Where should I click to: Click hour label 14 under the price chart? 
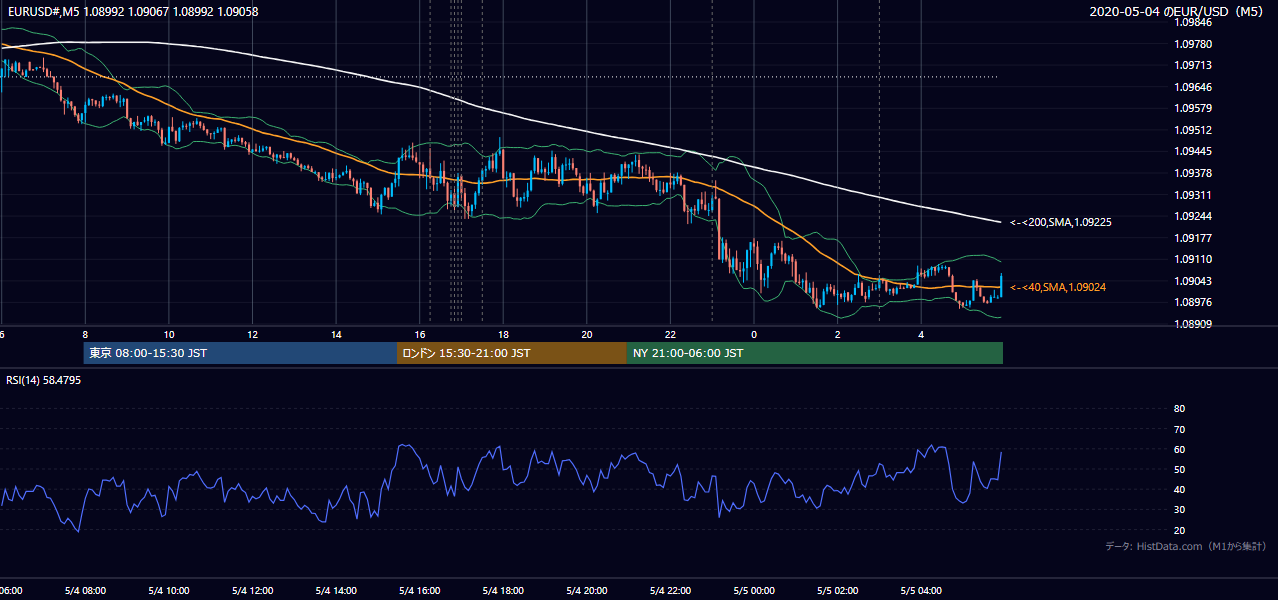(336, 335)
